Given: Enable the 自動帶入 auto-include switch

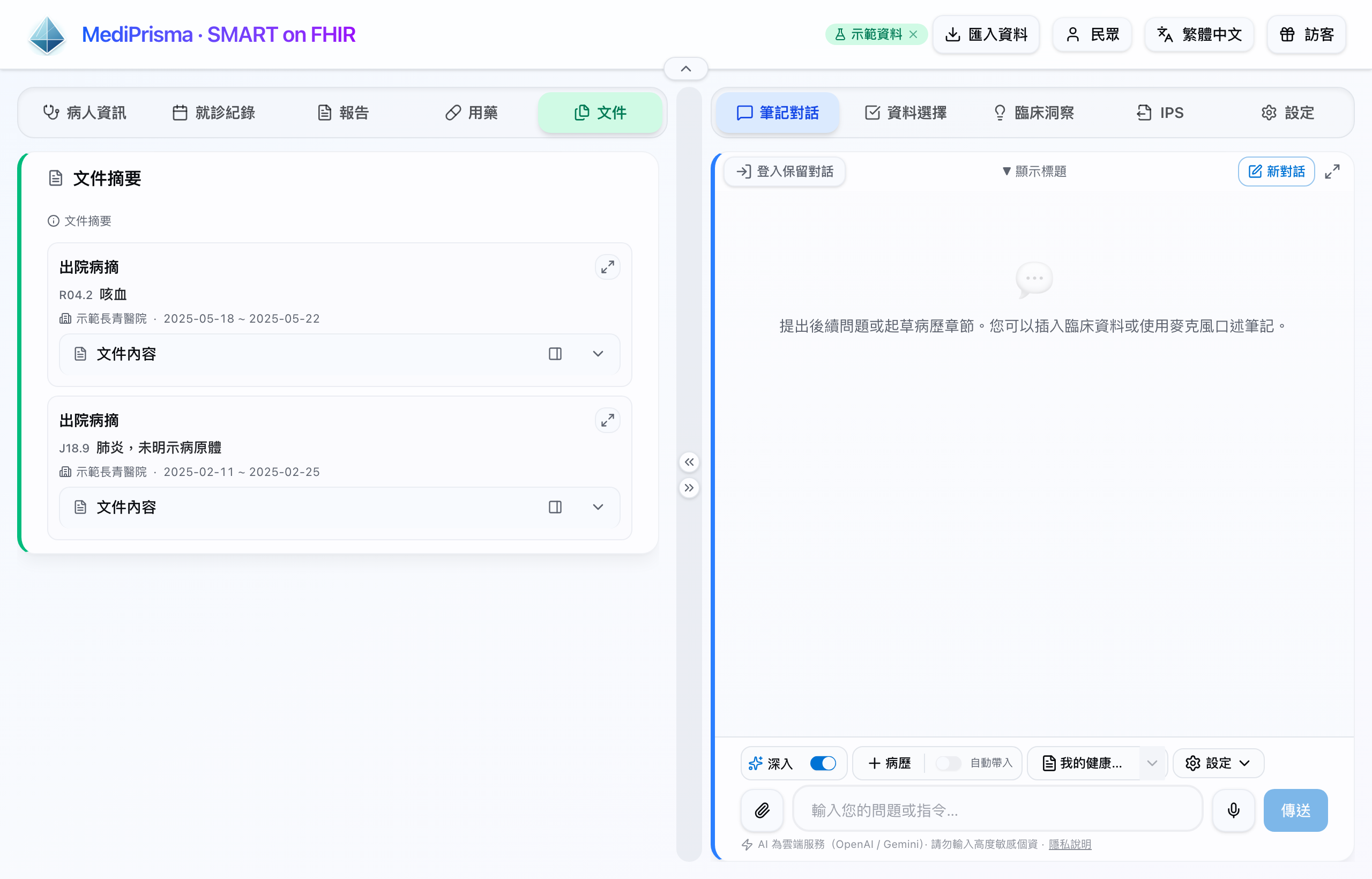Looking at the screenshot, I should 949,763.
